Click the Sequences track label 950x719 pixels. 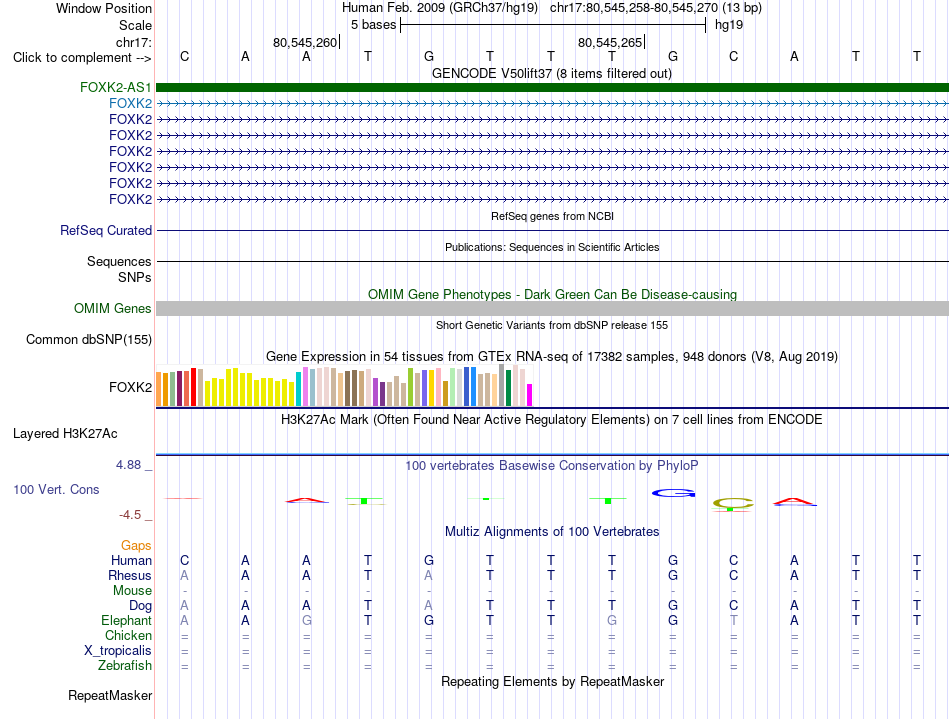(x=119, y=261)
